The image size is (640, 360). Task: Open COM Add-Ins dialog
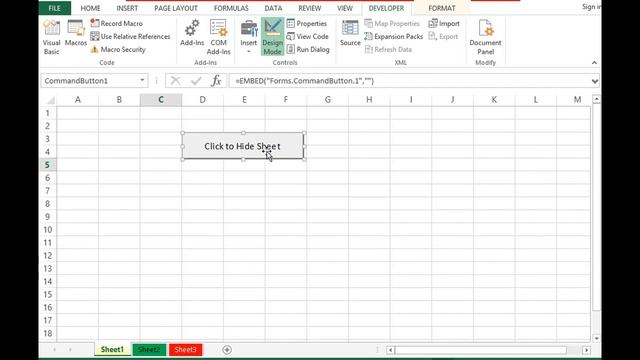click(218, 37)
